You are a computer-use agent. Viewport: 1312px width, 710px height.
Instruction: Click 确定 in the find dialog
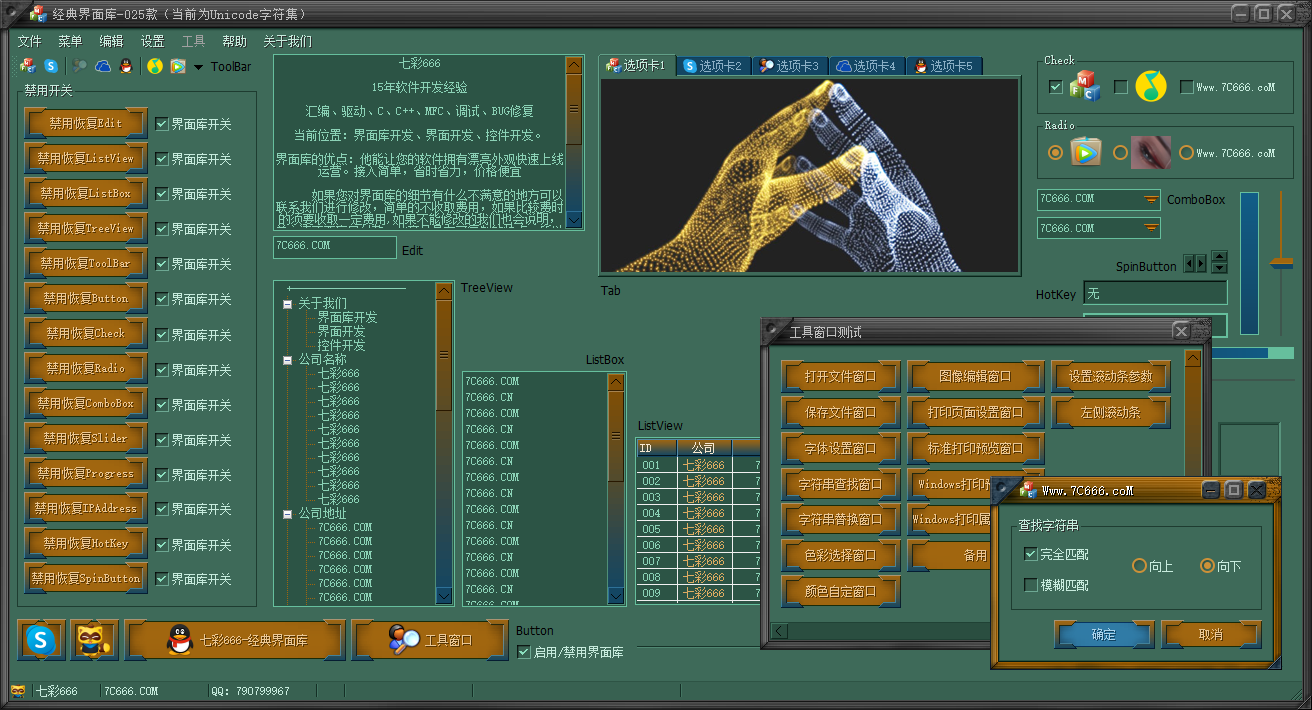click(x=1103, y=634)
